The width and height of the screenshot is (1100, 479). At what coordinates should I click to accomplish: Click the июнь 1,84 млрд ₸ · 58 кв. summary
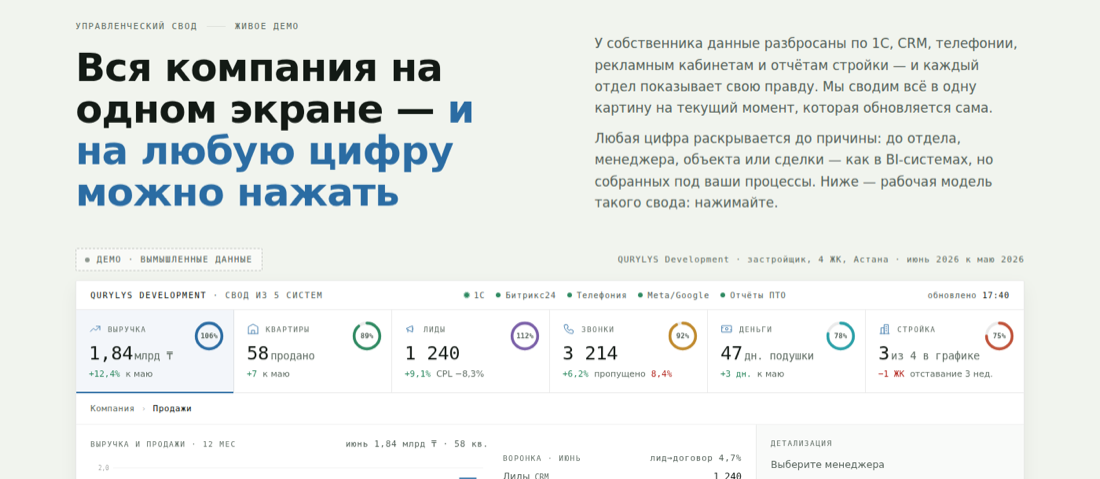[x=417, y=444]
